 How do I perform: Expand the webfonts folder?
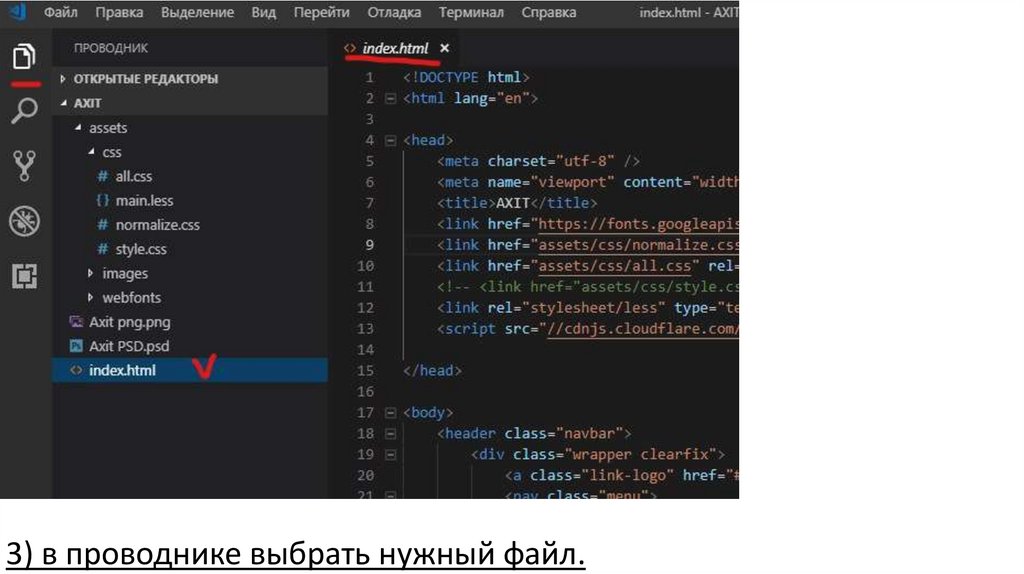(x=130, y=297)
